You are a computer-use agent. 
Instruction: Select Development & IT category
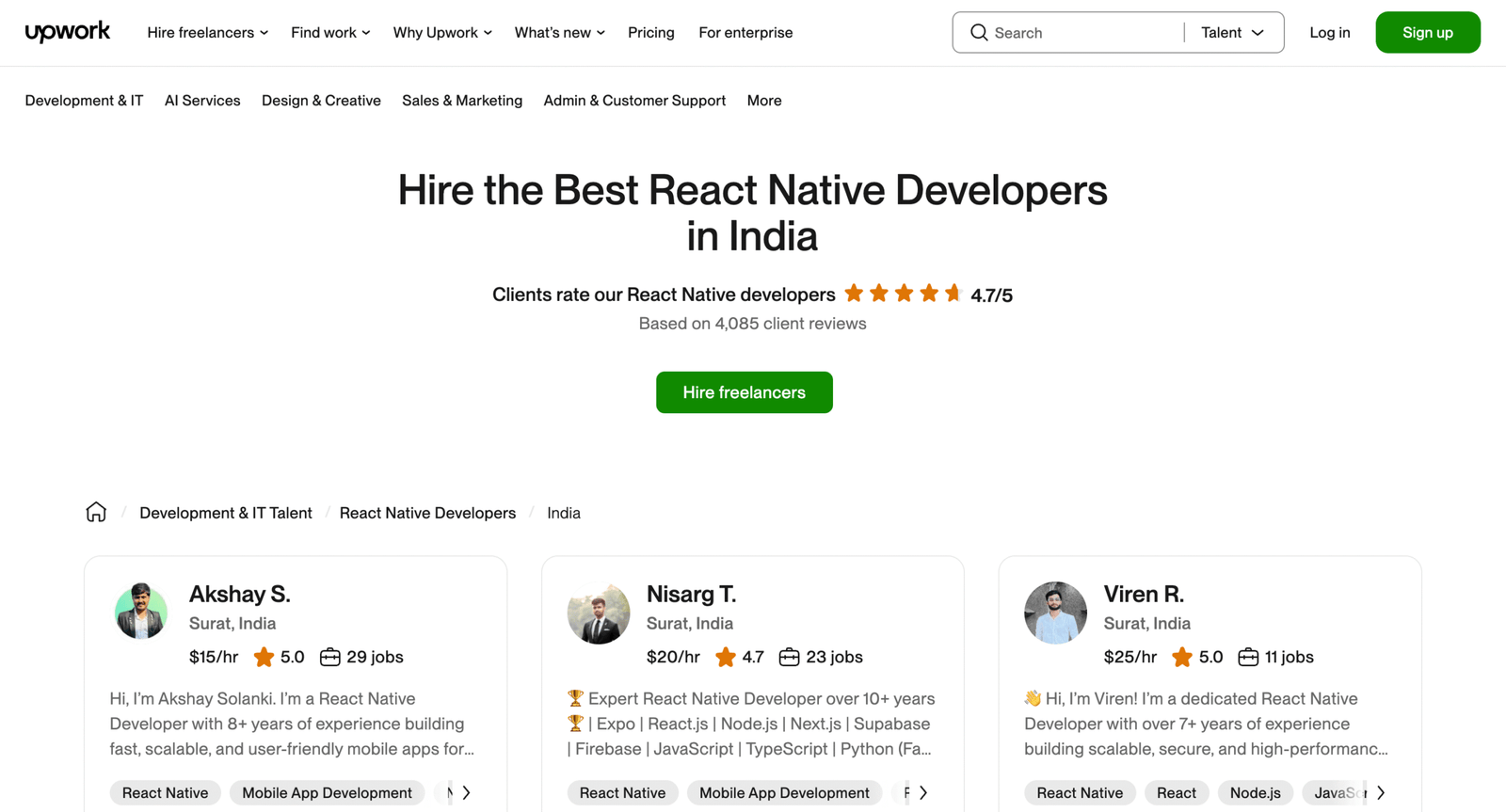coord(84,101)
